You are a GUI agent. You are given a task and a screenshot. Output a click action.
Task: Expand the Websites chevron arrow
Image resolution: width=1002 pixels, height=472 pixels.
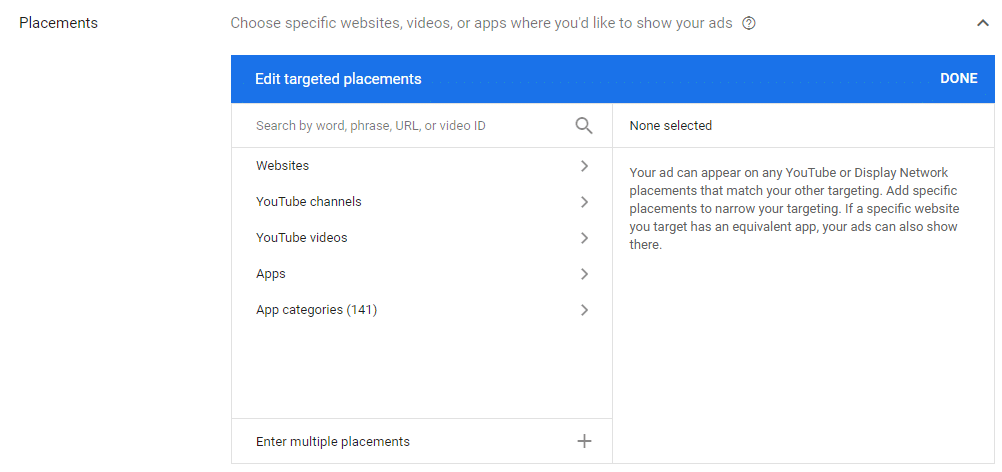click(584, 166)
